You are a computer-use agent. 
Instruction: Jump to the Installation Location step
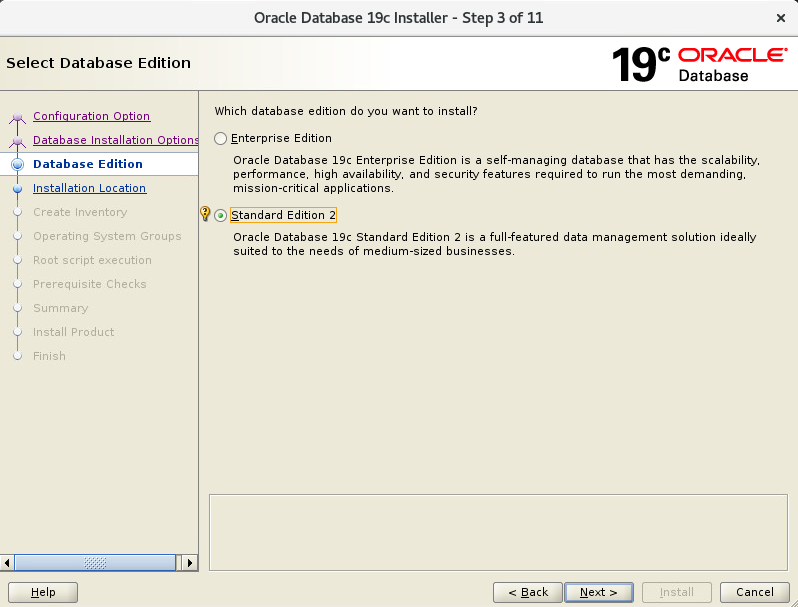pyautogui.click(x=90, y=188)
